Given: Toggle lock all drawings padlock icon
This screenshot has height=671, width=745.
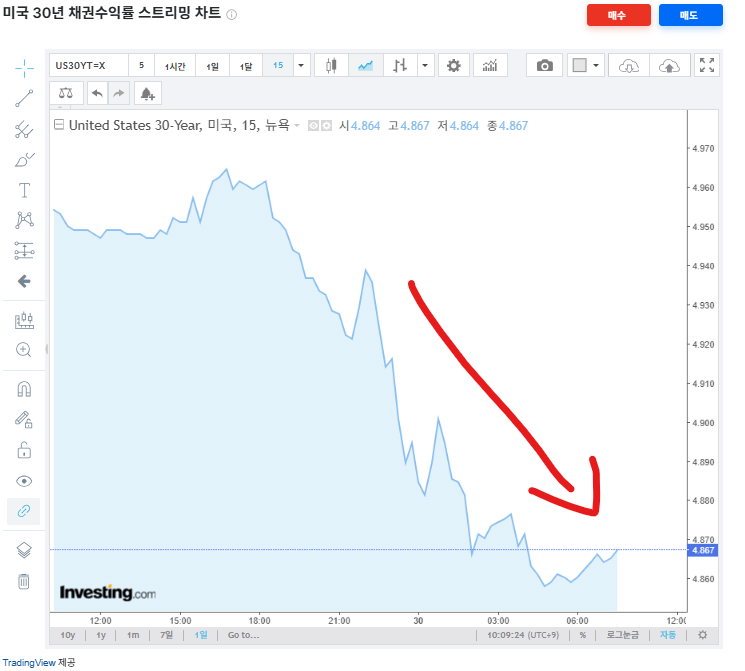Looking at the screenshot, I should [x=24, y=450].
